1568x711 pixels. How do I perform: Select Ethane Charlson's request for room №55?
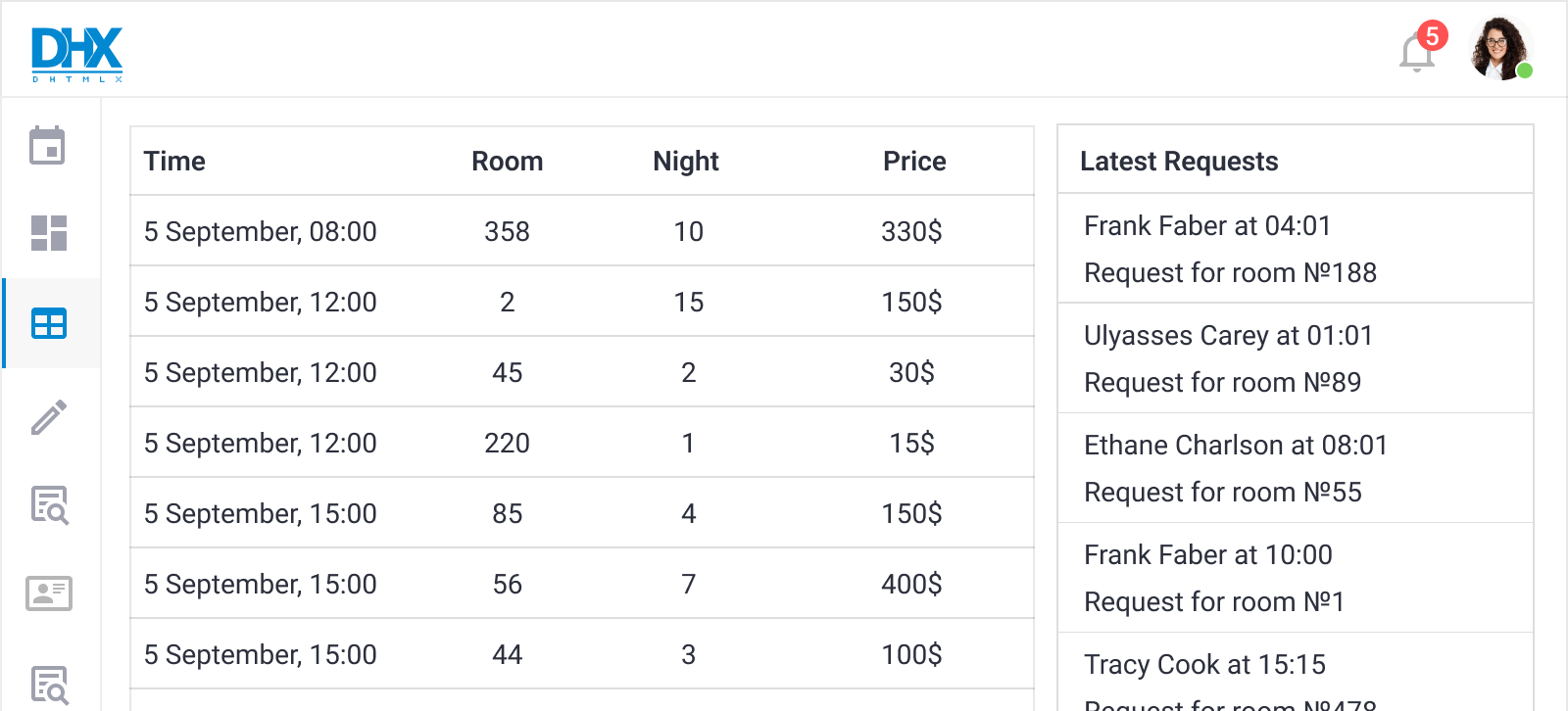1295,469
